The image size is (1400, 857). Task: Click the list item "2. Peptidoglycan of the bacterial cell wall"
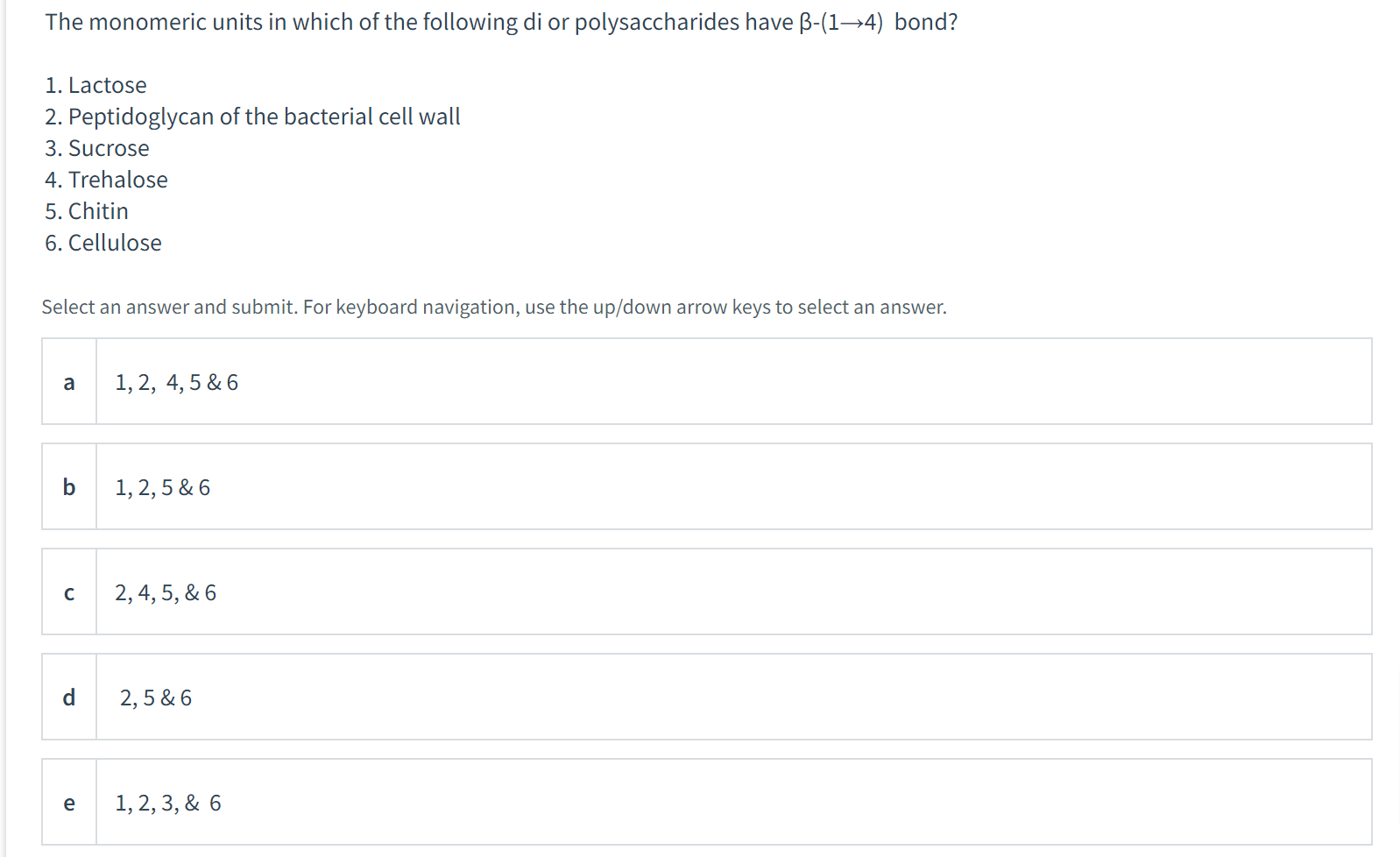[253, 116]
